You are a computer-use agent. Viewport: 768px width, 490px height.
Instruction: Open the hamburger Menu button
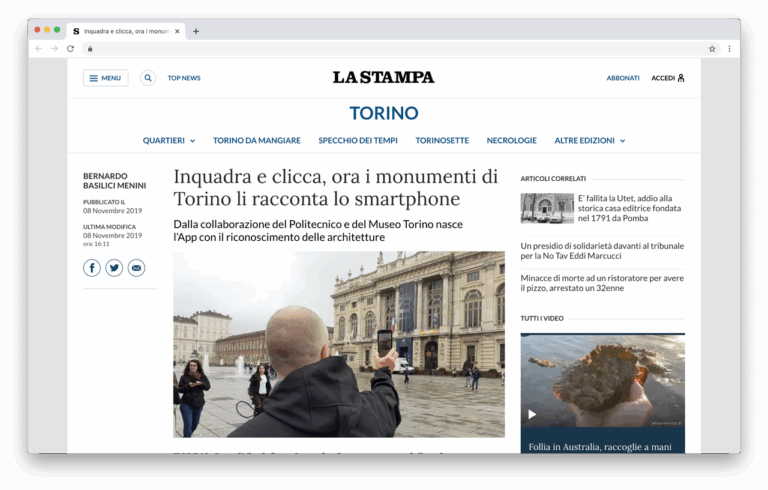coord(105,78)
